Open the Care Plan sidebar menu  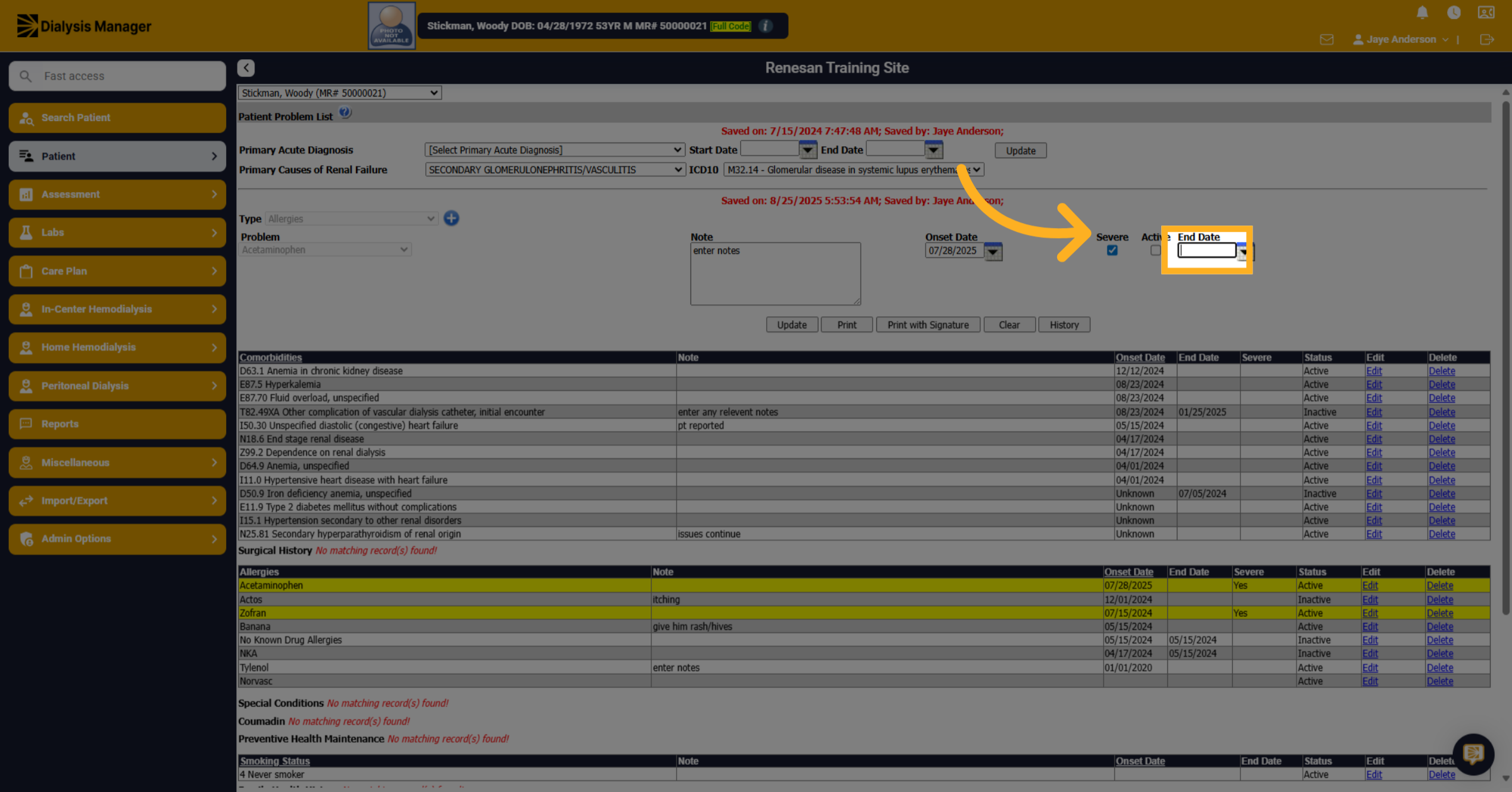click(x=117, y=271)
